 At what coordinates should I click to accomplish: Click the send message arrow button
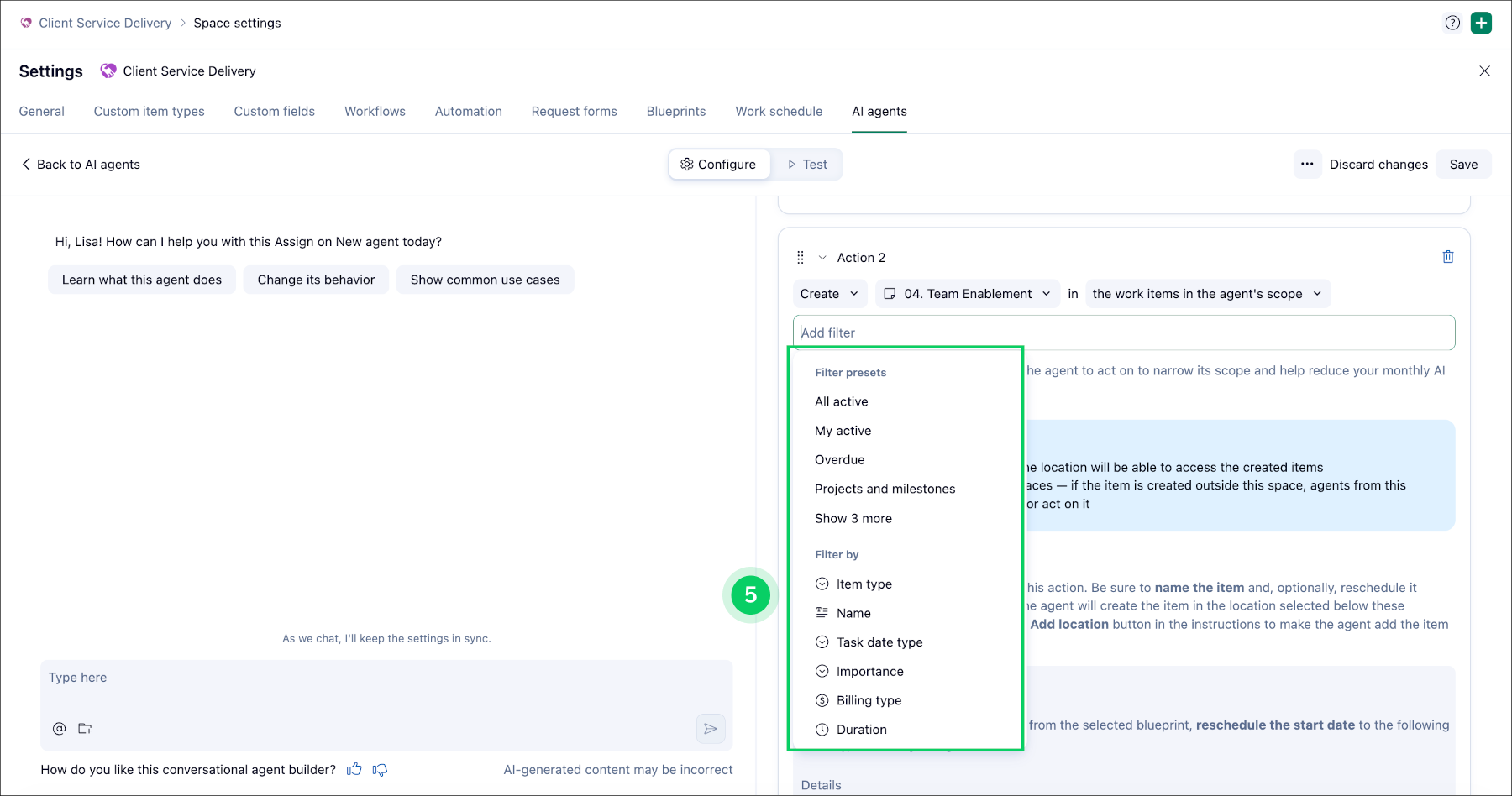pyautogui.click(x=711, y=729)
